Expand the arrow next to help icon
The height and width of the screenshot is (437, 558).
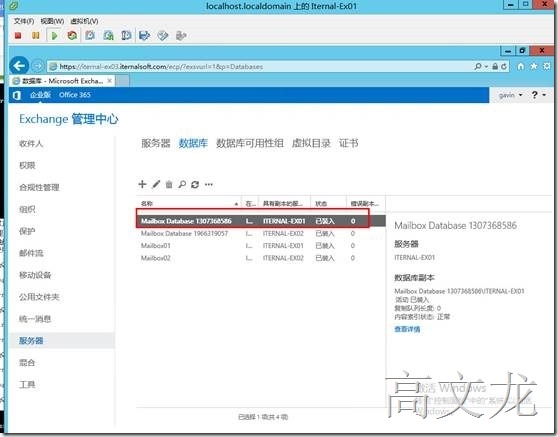[x=544, y=95]
